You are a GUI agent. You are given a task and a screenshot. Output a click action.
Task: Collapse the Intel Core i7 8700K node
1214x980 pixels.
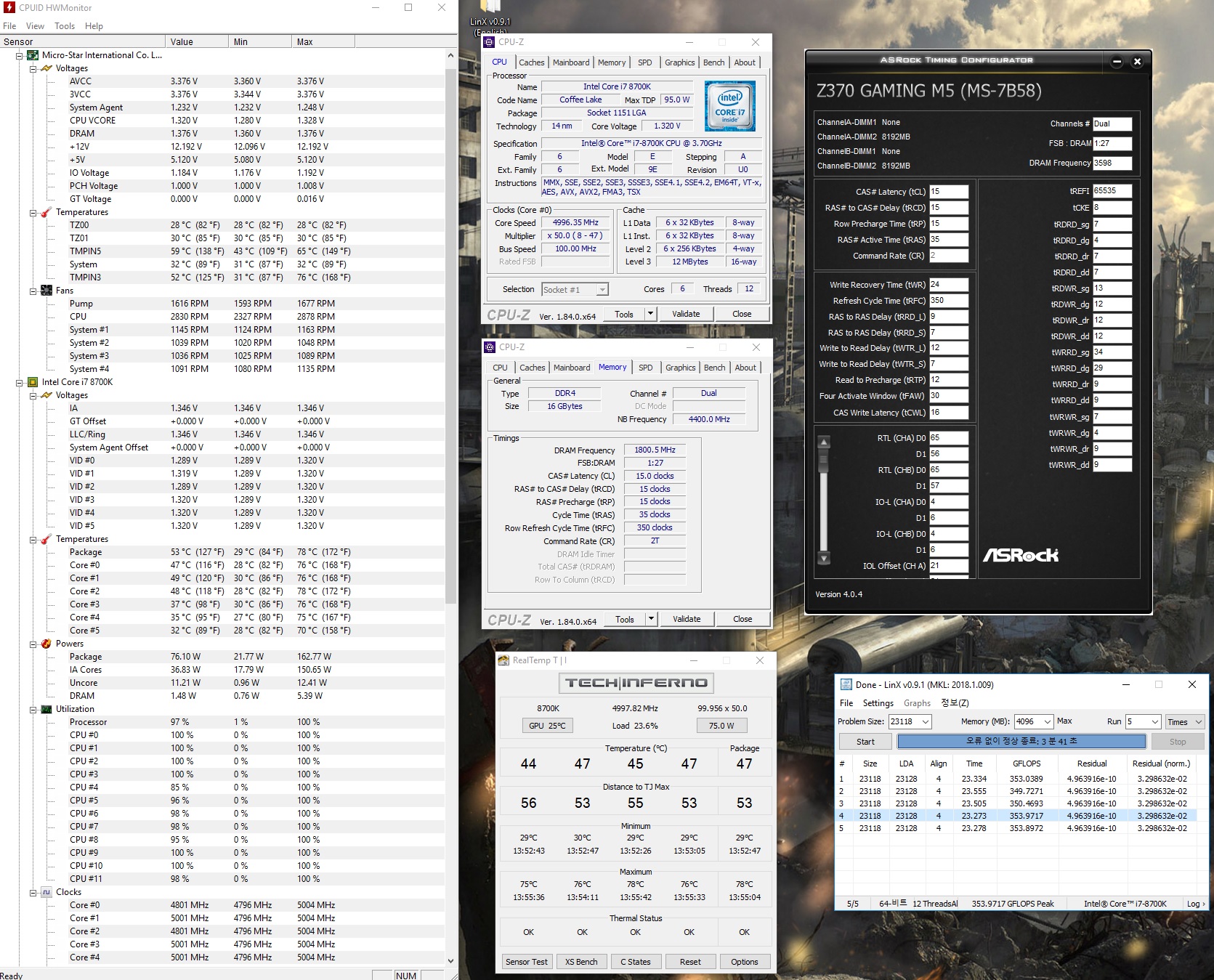[x=20, y=382]
